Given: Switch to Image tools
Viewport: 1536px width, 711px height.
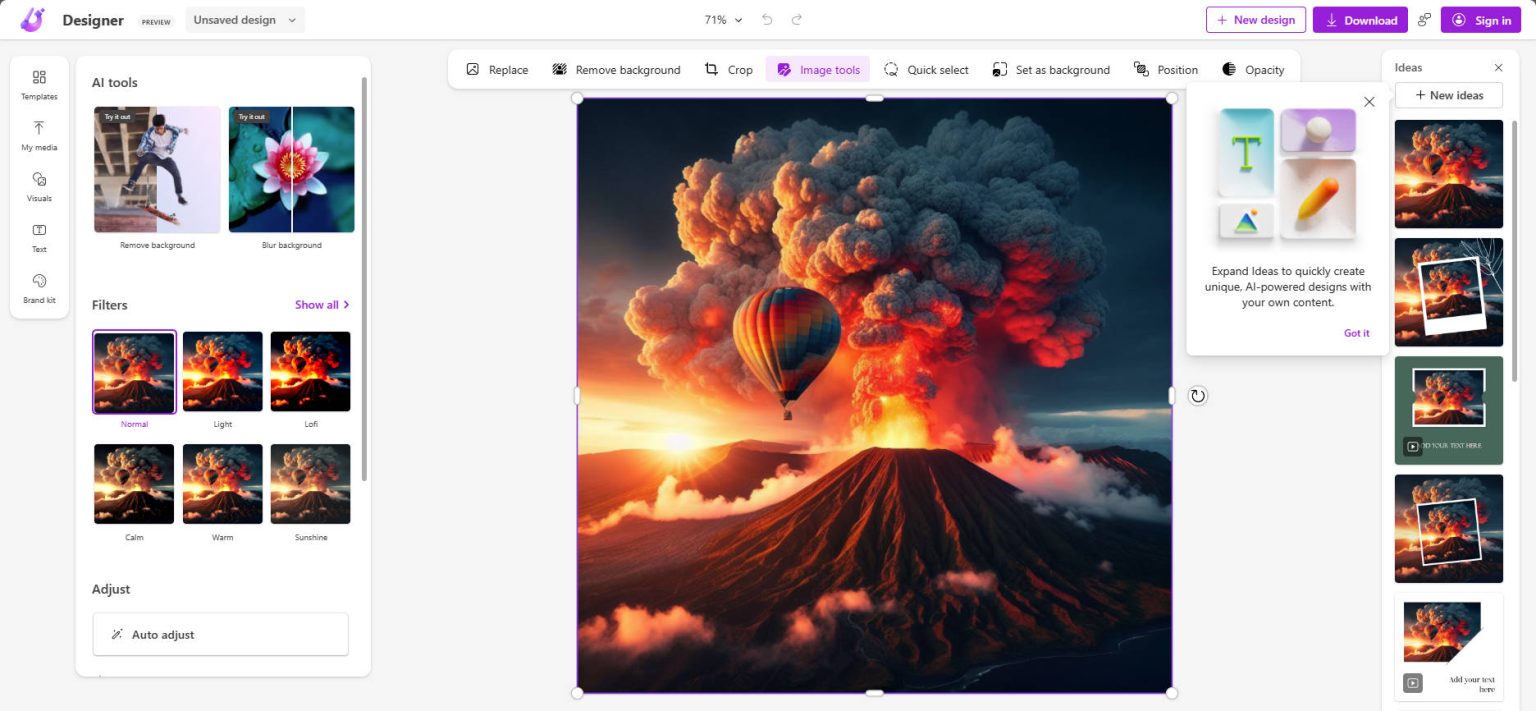Looking at the screenshot, I should tap(817, 69).
